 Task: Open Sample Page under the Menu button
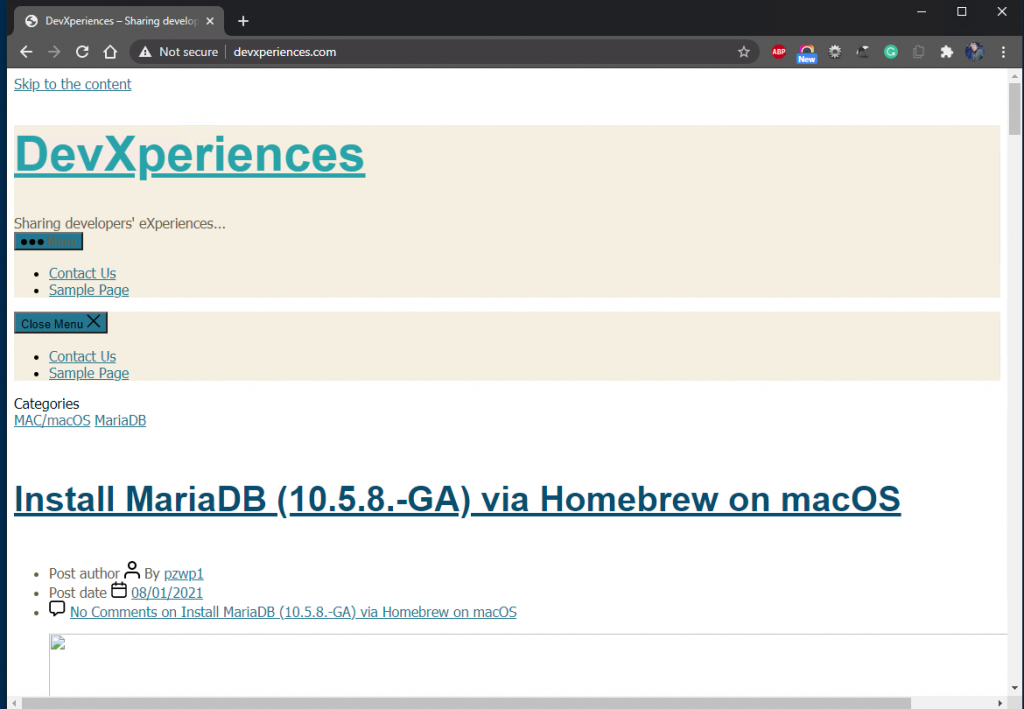pyautogui.click(x=89, y=290)
